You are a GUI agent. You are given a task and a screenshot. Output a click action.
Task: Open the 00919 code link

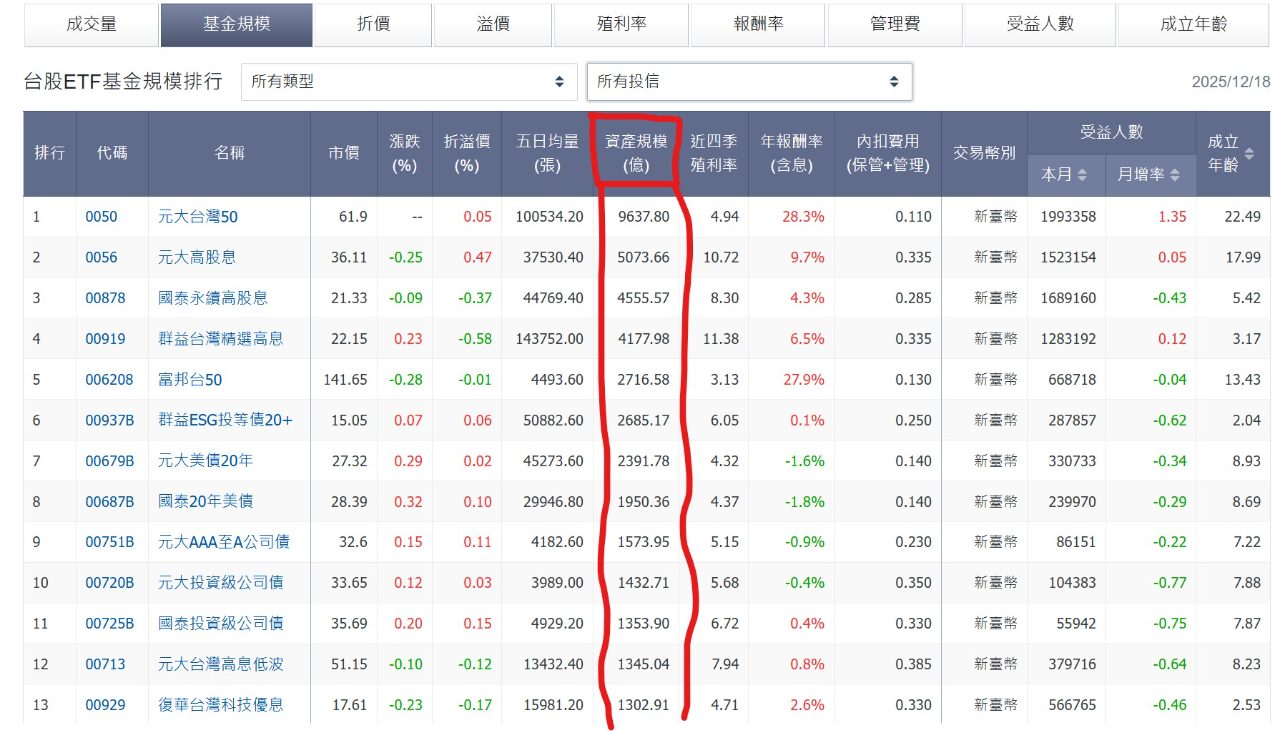coord(105,339)
